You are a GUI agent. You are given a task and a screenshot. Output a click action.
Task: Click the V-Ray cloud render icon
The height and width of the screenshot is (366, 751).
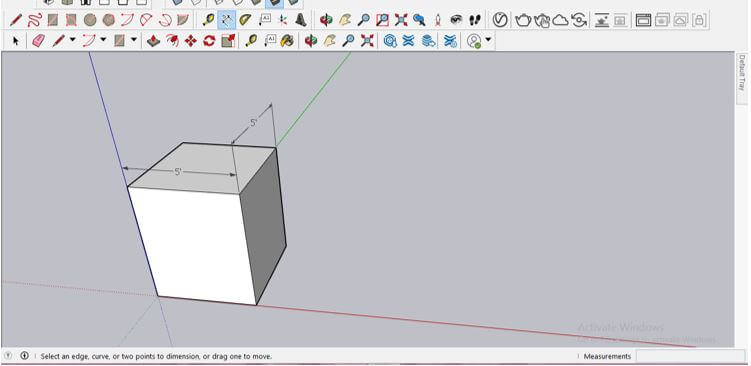coord(560,20)
